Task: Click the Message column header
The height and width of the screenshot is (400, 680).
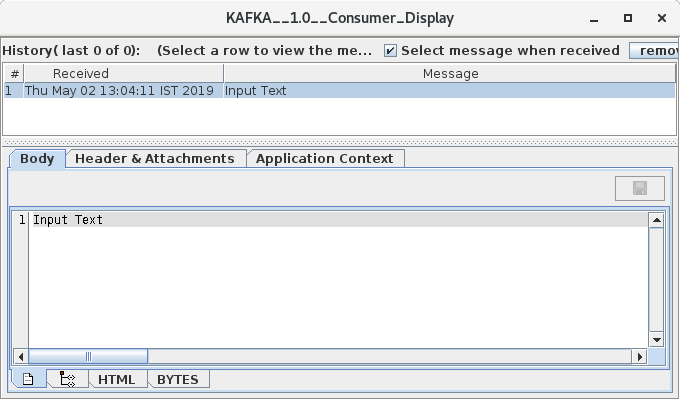Action: [450, 73]
